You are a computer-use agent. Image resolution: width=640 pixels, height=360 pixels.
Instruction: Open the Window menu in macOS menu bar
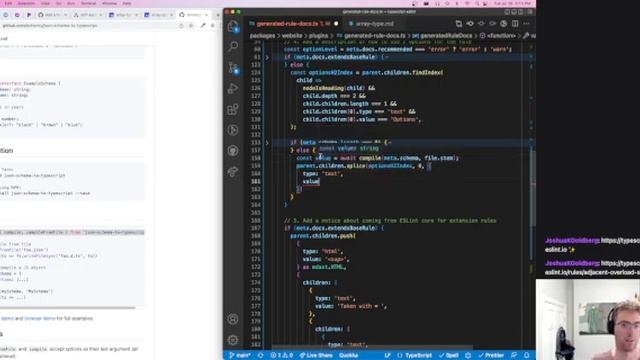[x=109, y=3]
